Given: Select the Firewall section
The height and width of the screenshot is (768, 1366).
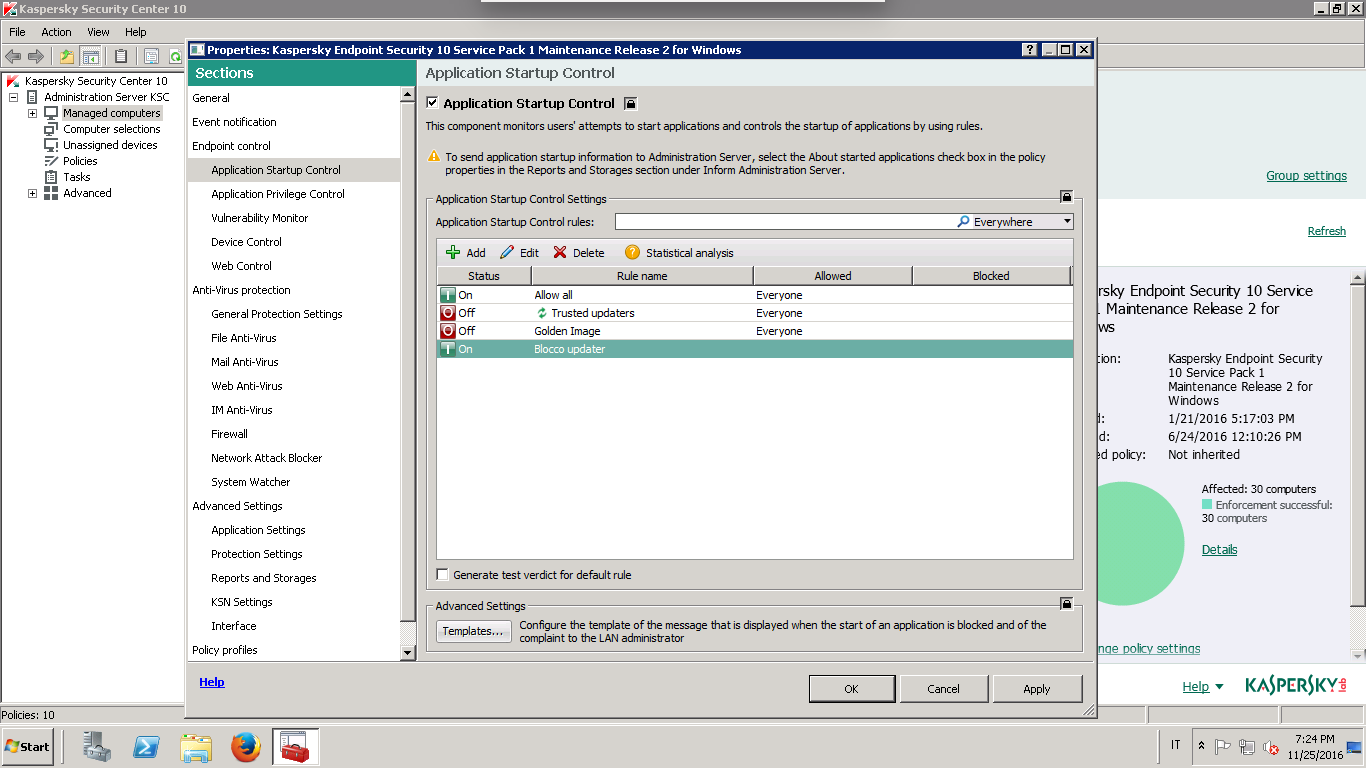Looking at the screenshot, I should coord(229,434).
